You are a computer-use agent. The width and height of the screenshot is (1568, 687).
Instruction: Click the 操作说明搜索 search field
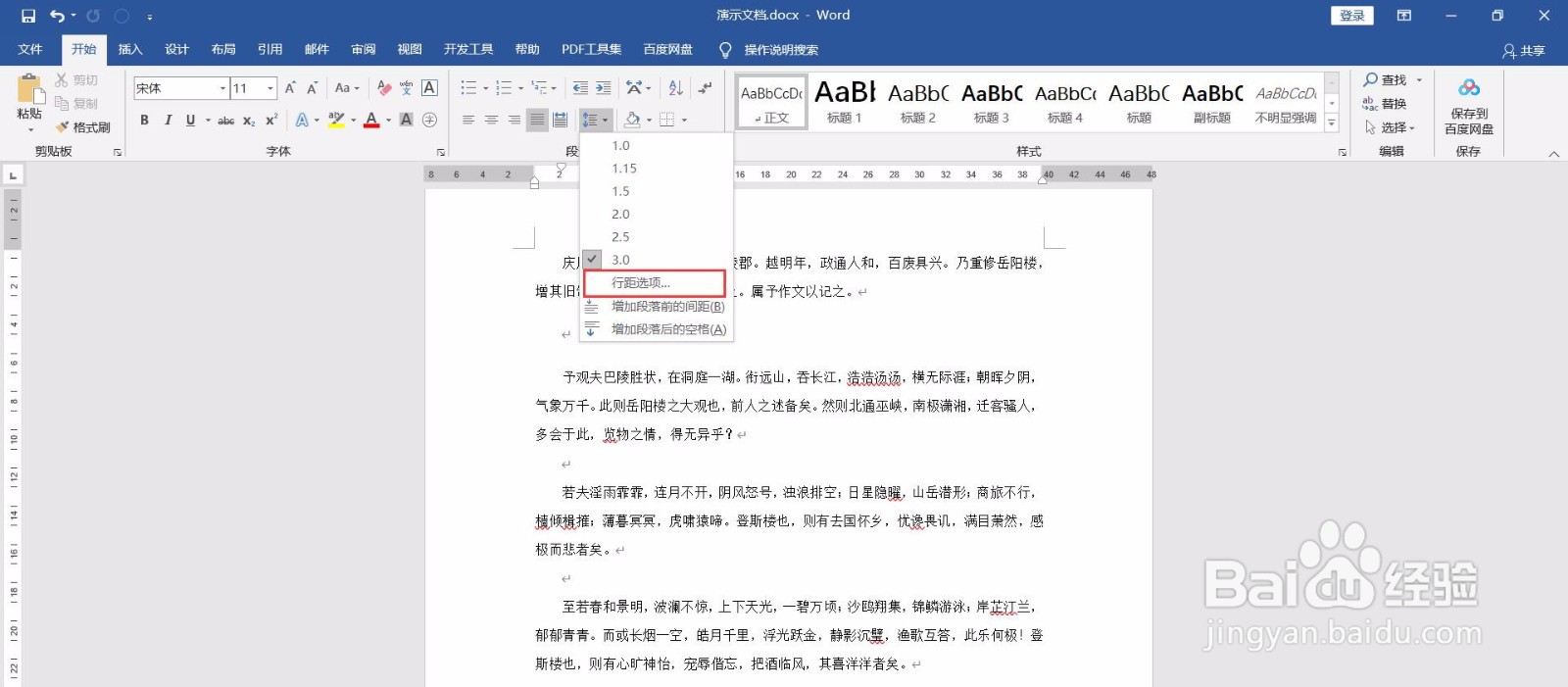[781, 50]
